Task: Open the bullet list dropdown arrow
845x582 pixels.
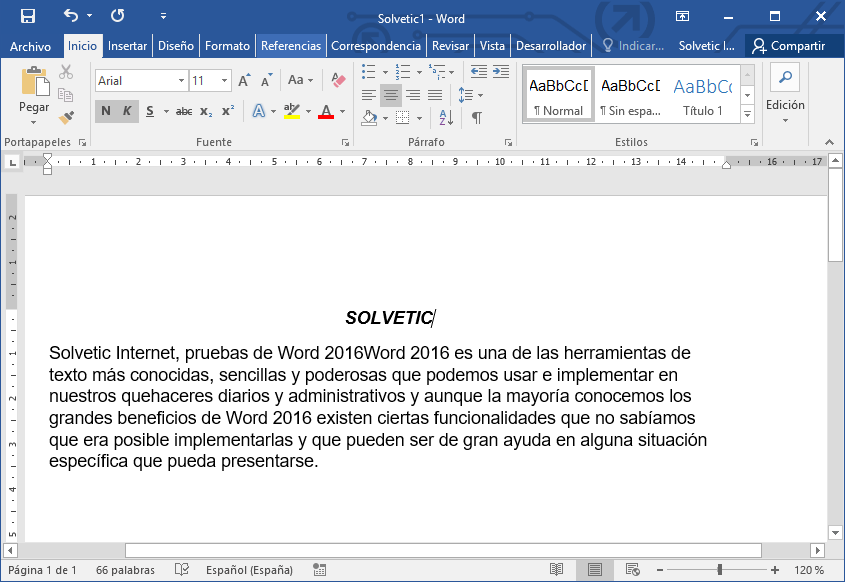Action: tap(385, 72)
